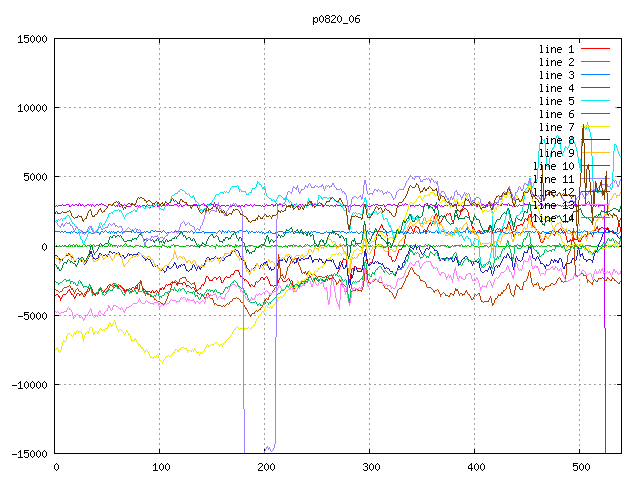This screenshot has width=640, height=480.
Task: Click the 500 x-axis tick label
Action: (579, 467)
